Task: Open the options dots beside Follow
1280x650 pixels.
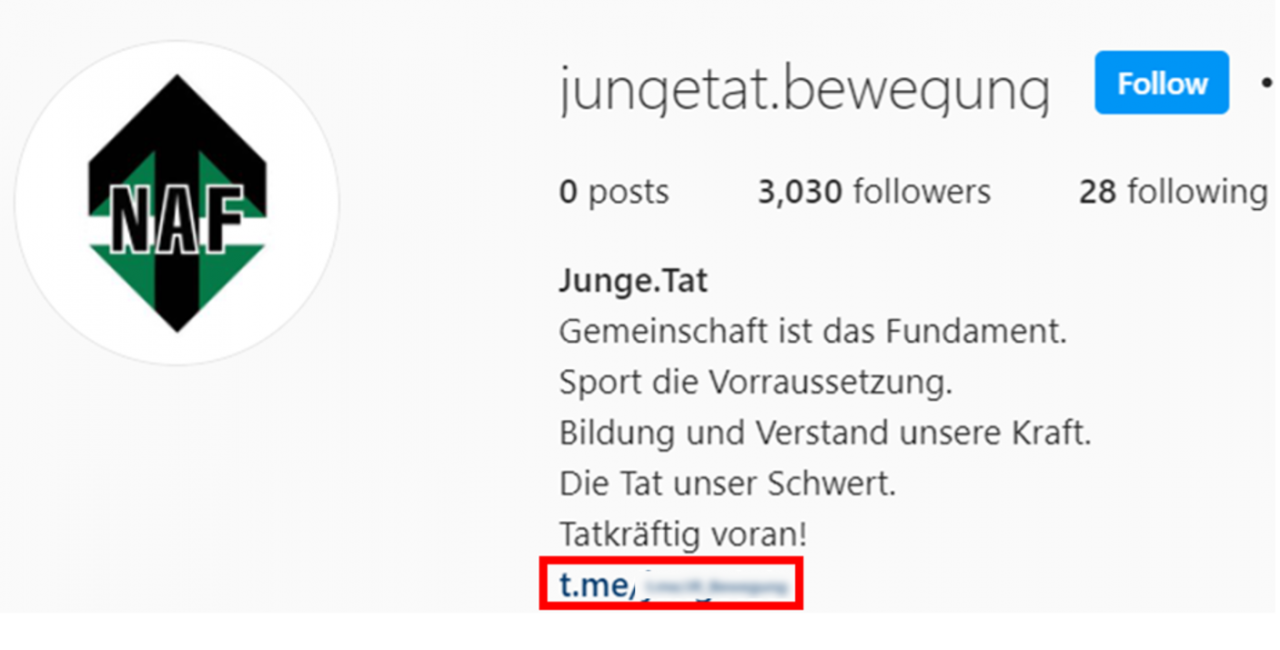Action: 1268,84
